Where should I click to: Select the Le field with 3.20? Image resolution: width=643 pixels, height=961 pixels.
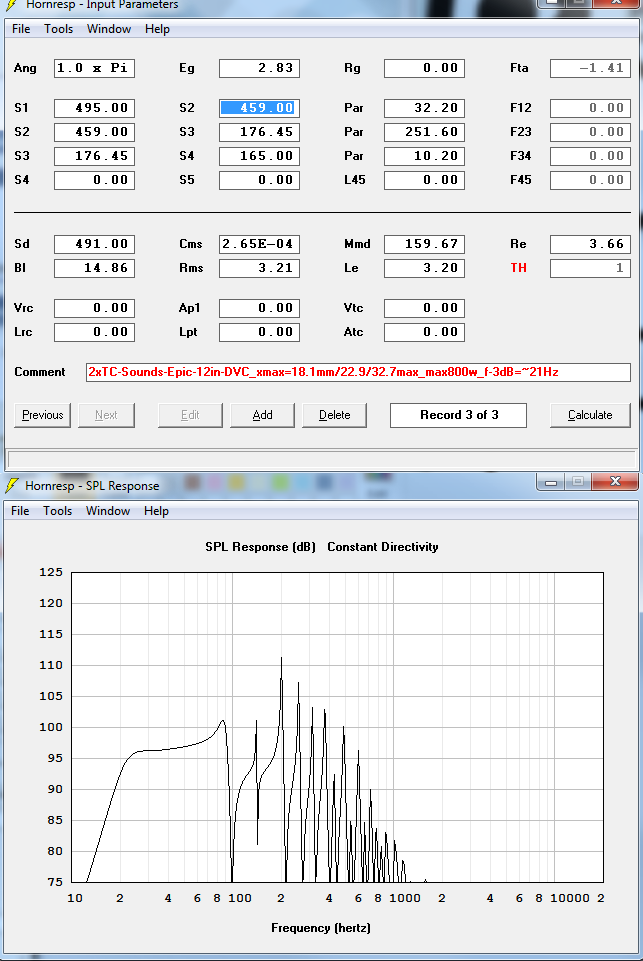click(424, 268)
